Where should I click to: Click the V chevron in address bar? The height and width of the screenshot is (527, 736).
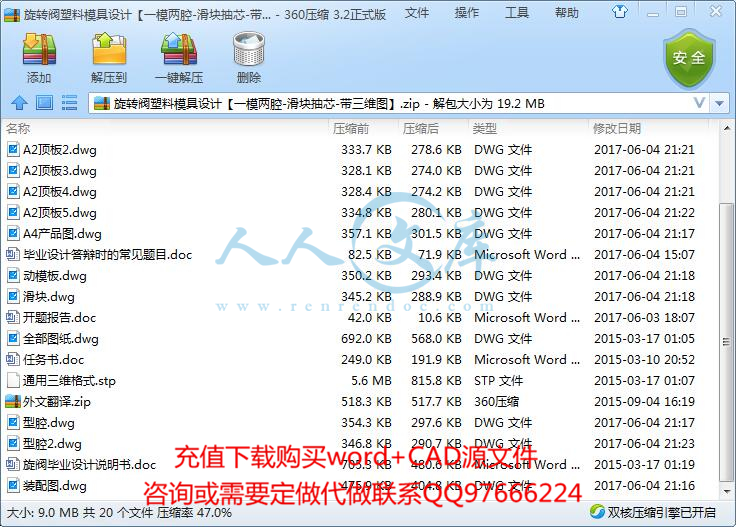click(x=699, y=102)
